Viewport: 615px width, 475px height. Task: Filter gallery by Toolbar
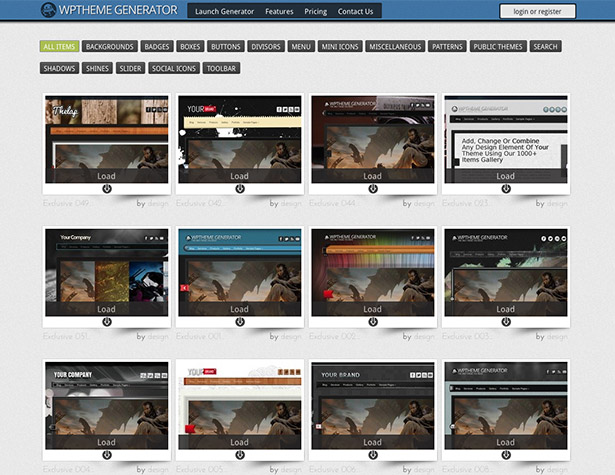pos(221,68)
